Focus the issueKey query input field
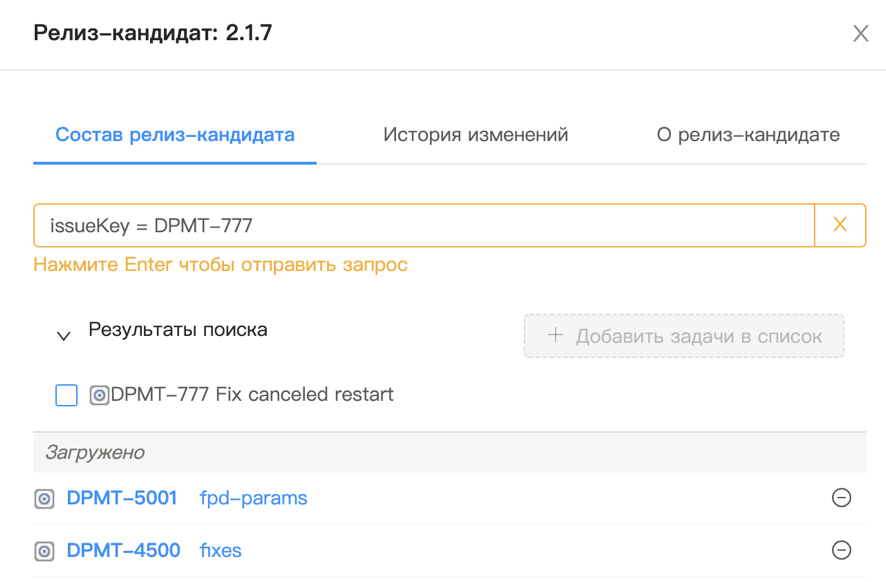The image size is (886, 582). click(x=424, y=226)
